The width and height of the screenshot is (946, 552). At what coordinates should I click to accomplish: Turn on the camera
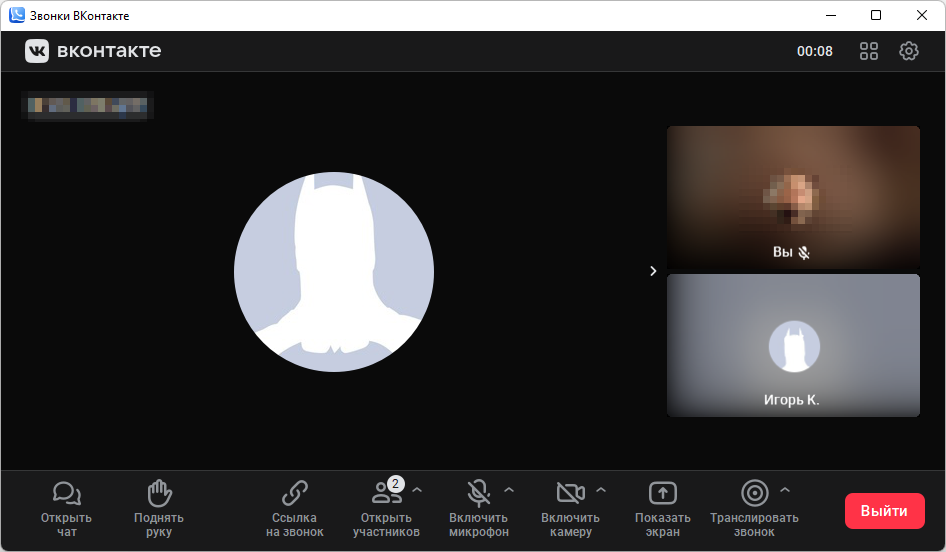[570, 509]
